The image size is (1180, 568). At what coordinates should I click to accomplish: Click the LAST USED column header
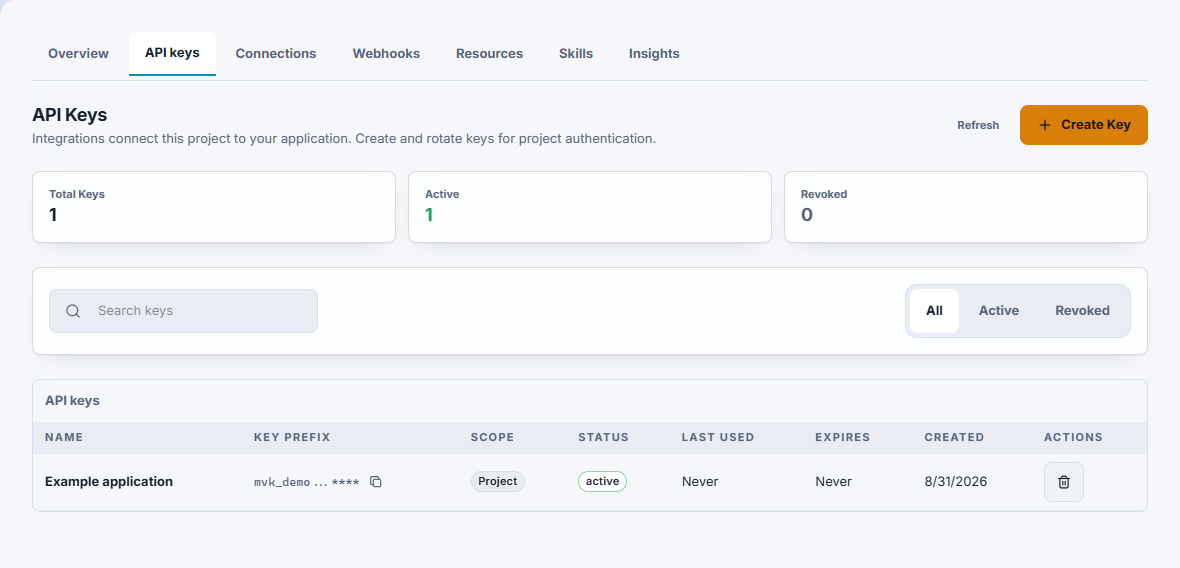(718, 437)
